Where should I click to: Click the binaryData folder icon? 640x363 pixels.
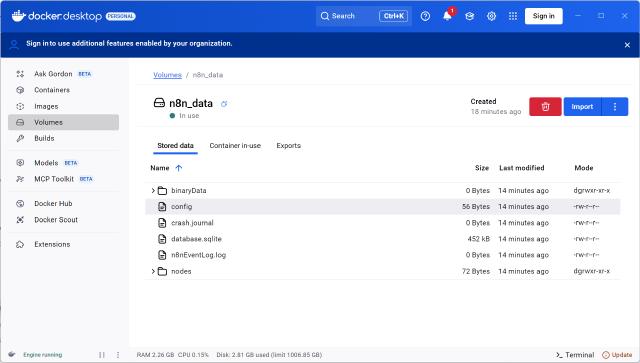pyautogui.click(x=162, y=191)
